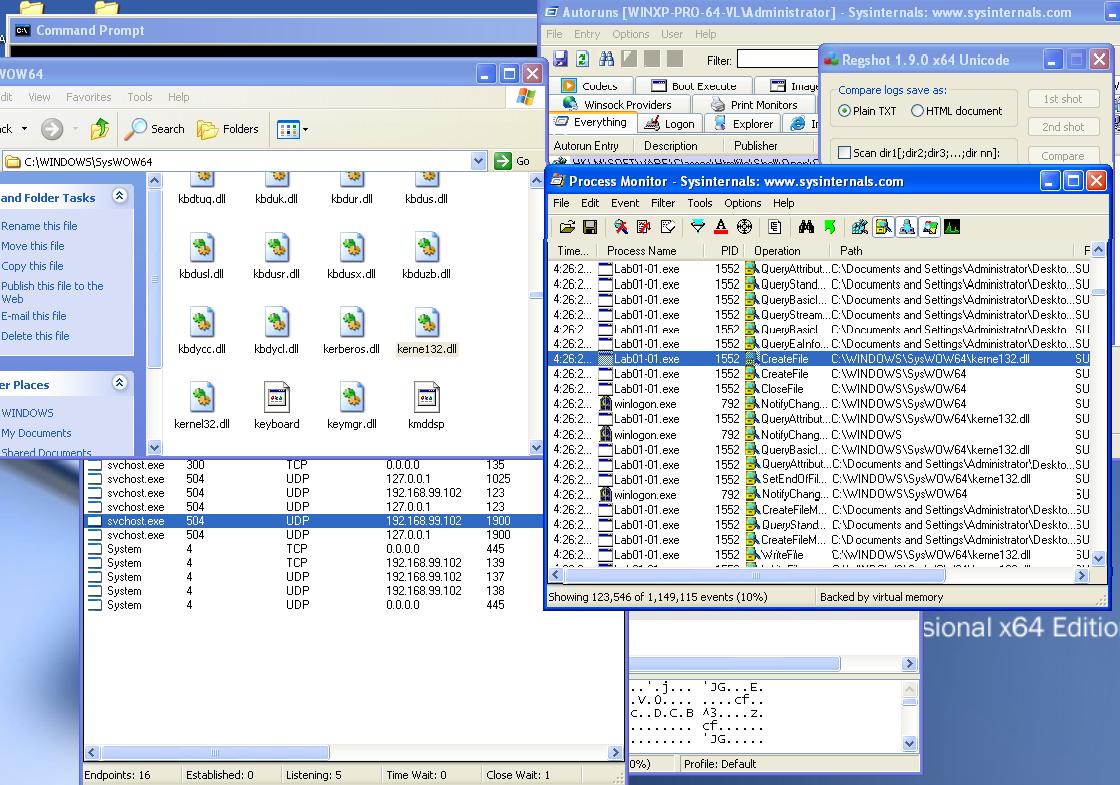Viewport: 1120px width, 785px height.
Task: Toggle Show Profiling Events green graph icon
Action: (x=952, y=228)
